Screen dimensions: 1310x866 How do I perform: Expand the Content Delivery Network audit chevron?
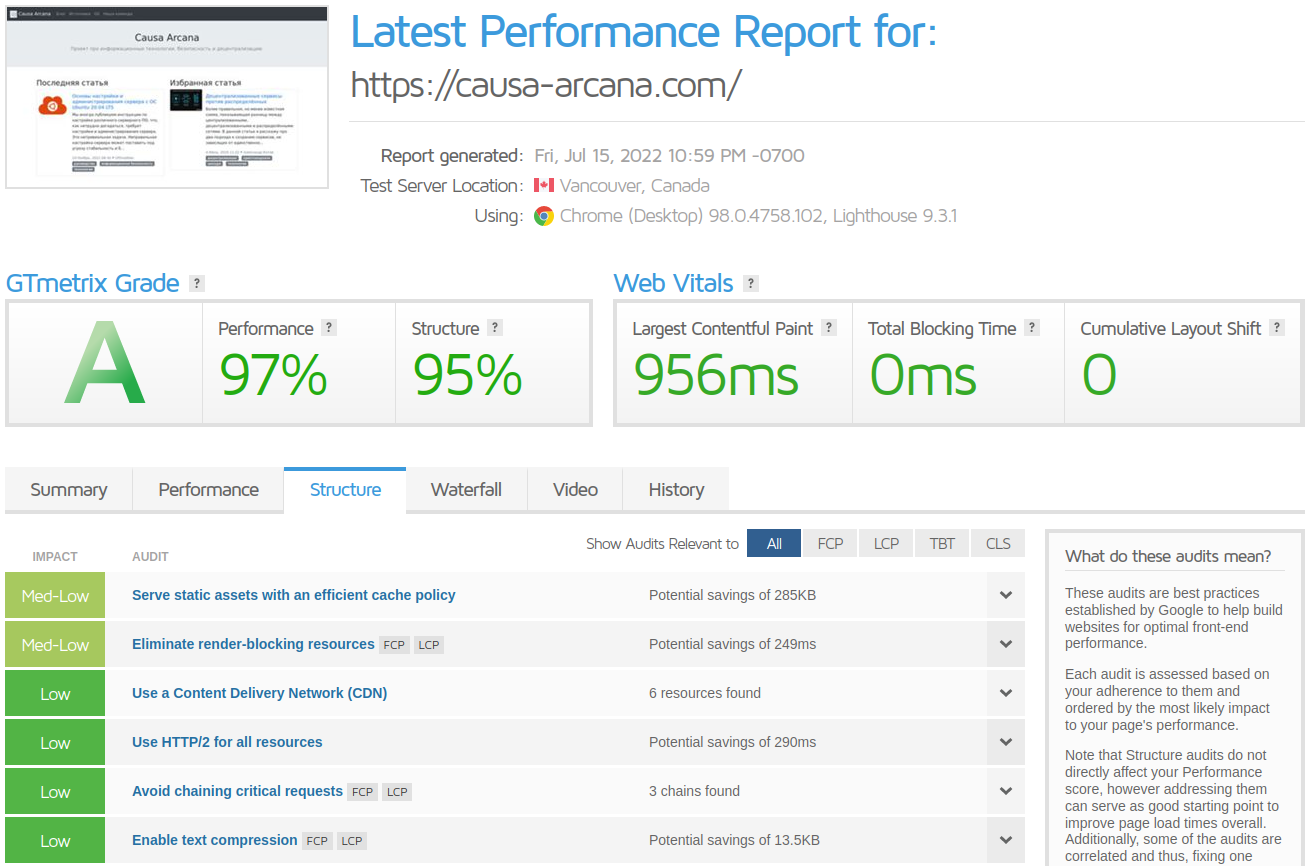1006,694
